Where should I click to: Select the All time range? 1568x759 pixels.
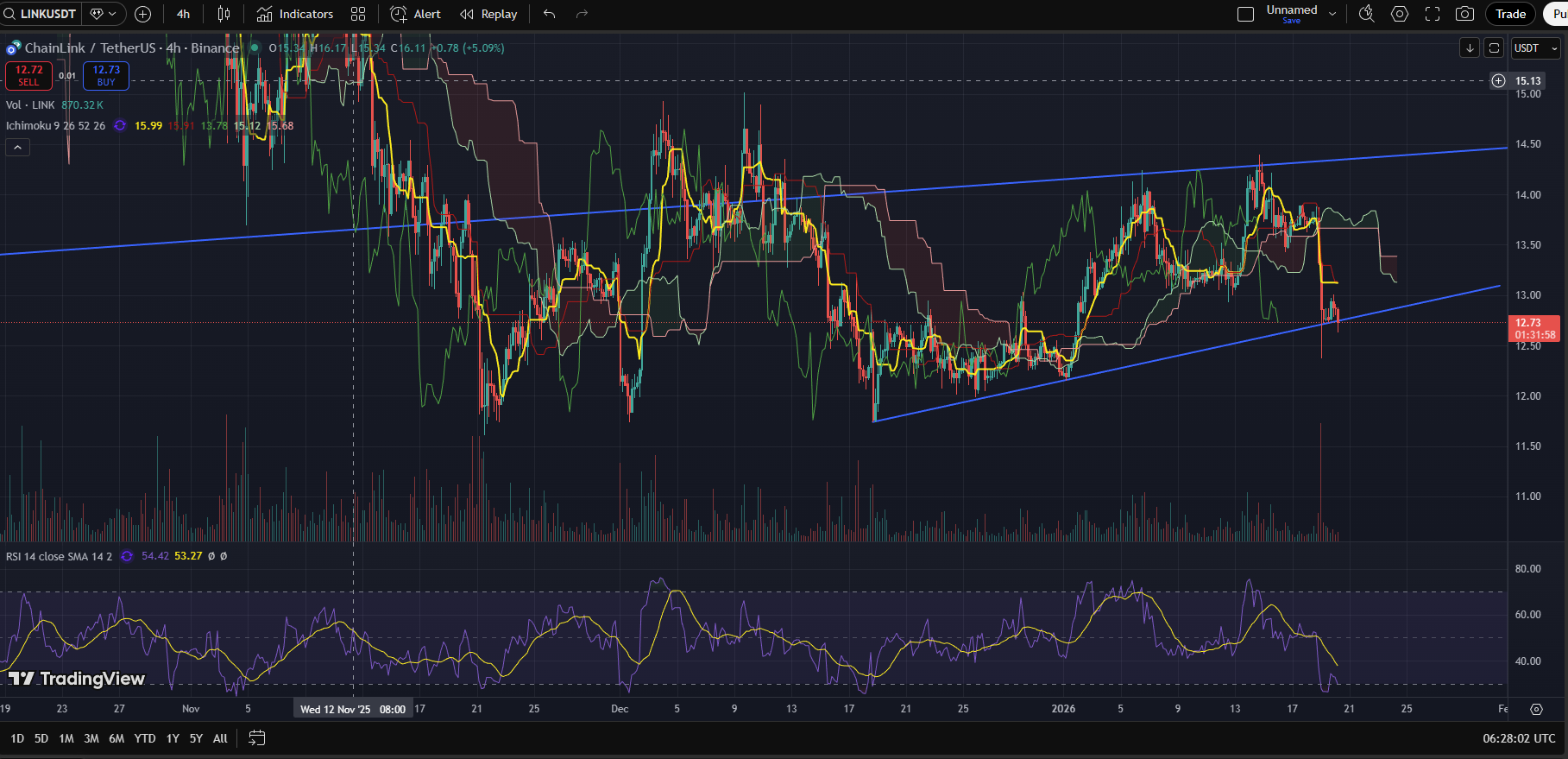click(x=220, y=738)
